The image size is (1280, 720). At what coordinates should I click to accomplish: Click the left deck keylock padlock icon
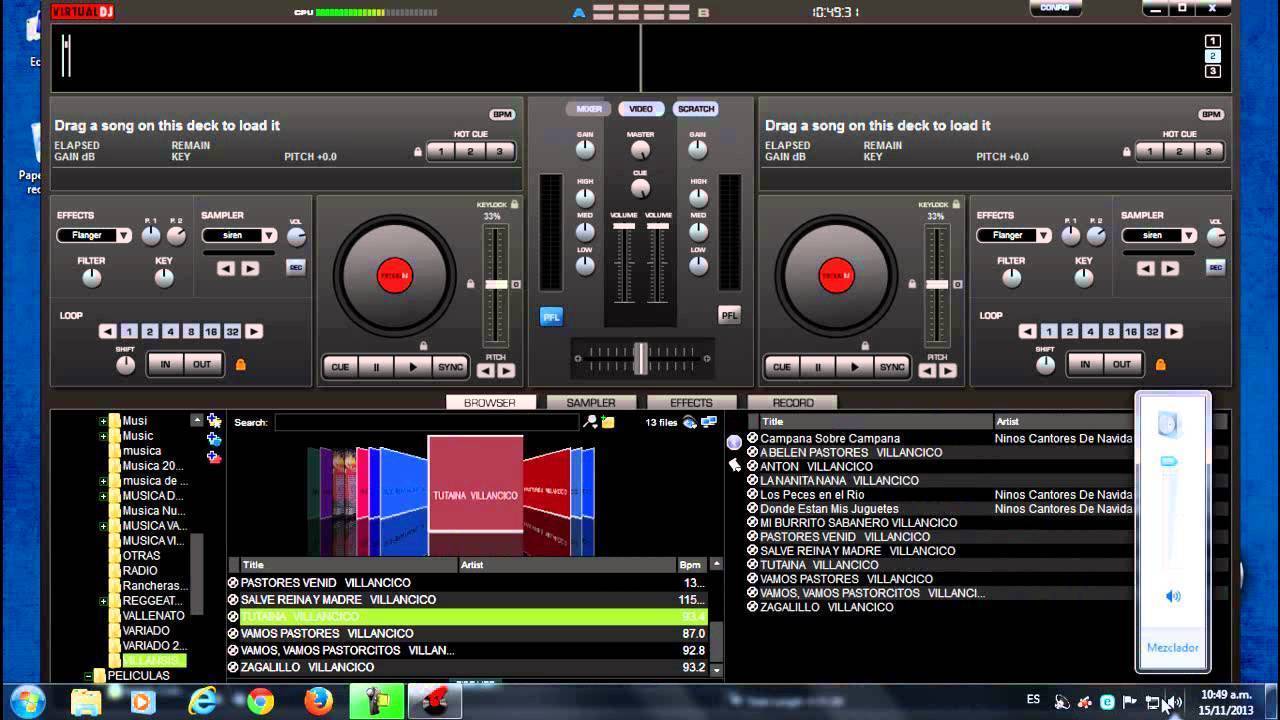[x=514, y=204]
